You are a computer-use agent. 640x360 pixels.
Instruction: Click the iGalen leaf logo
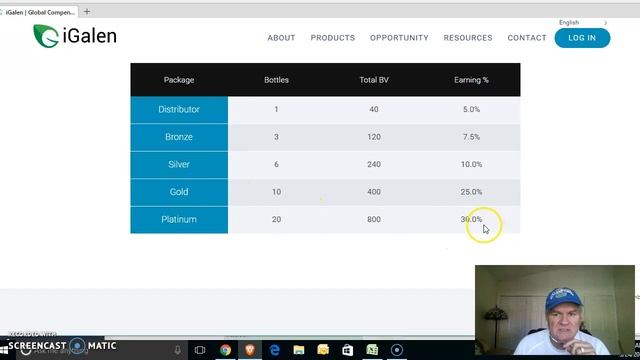[46, 36]
